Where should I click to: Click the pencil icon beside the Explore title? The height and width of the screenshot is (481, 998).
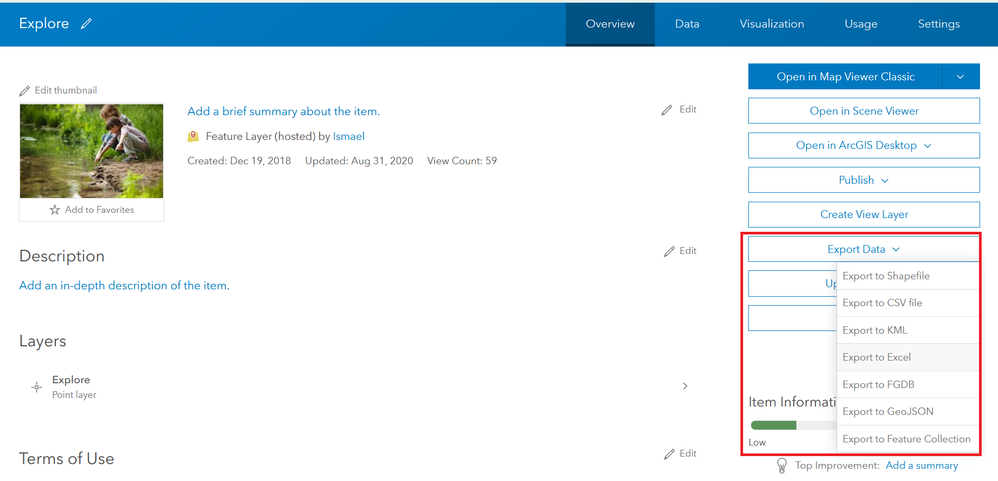tap(87, 24)
